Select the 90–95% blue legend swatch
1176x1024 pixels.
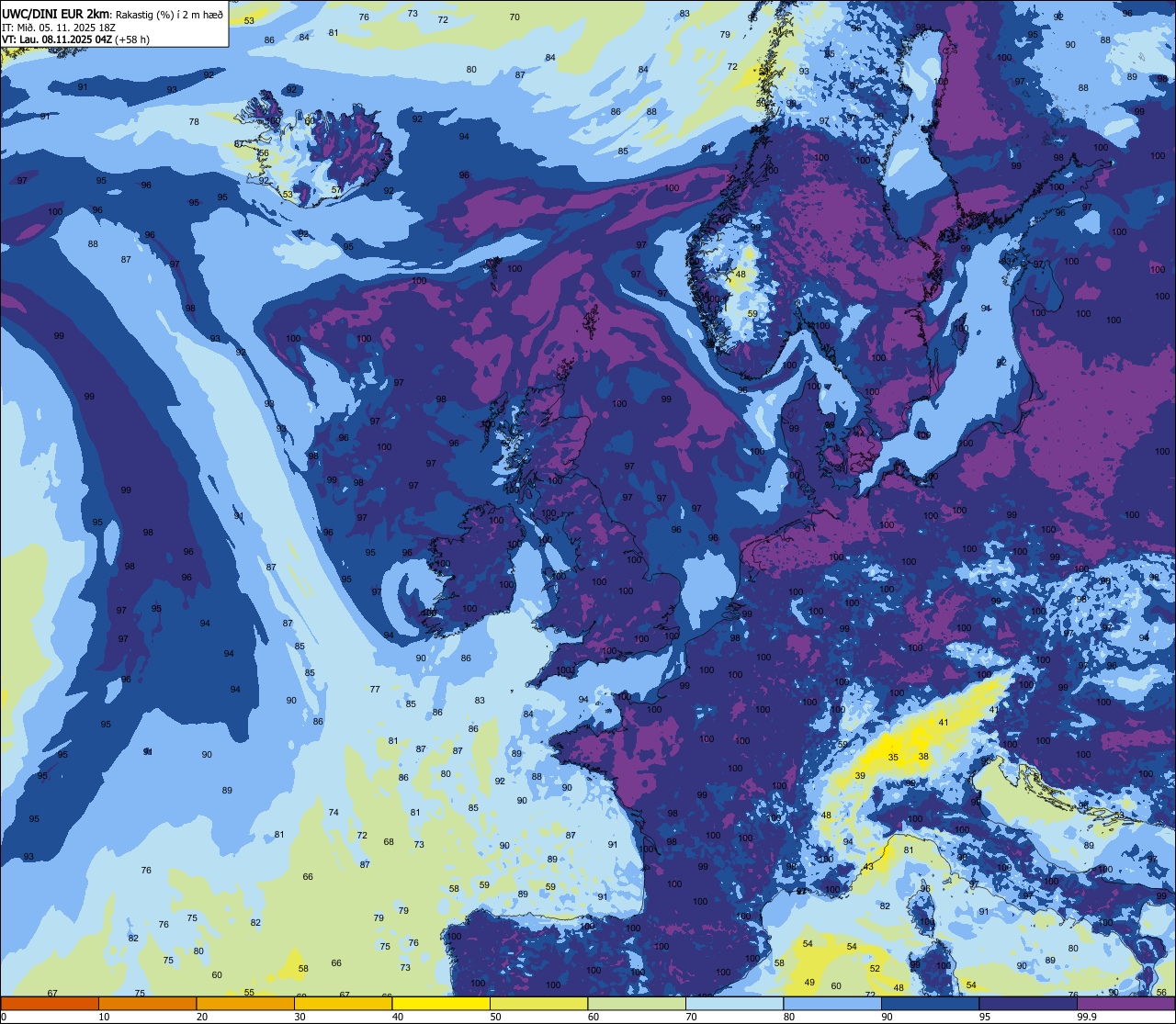pos(930,1003)
